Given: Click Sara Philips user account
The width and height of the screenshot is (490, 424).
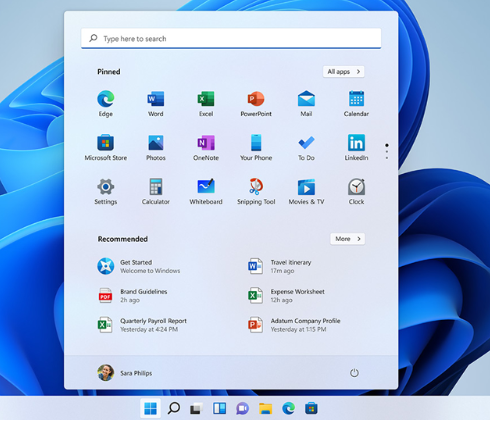Looking at the screenshot, I should [125, 373].
